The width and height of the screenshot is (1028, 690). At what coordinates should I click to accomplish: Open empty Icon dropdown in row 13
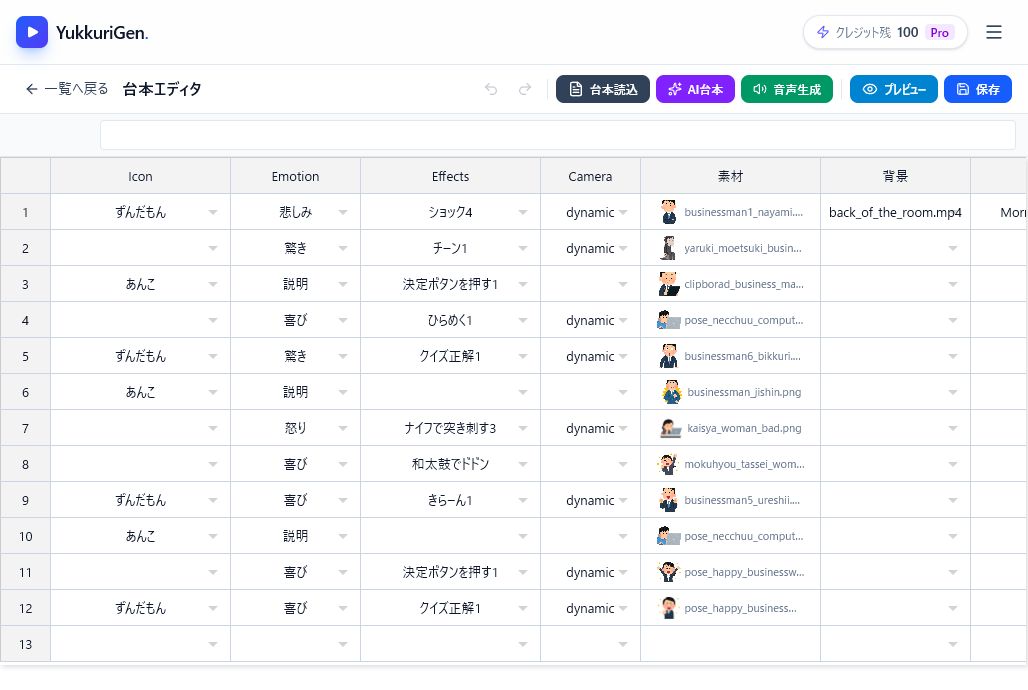pos(212,645)
